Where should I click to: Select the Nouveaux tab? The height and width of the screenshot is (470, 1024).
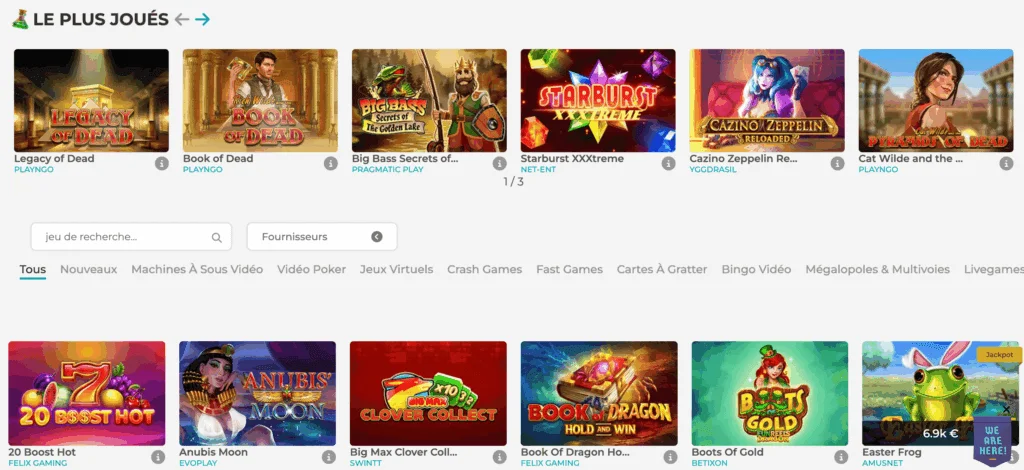pyautogui.click(x=88, y=269)
